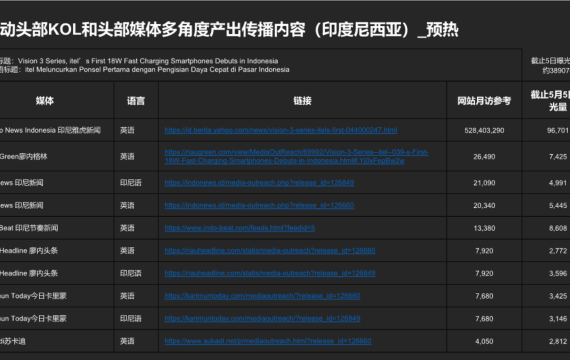Open karimuntoday.com link ending 126849
570x360 pixels.
click(262, 319)
